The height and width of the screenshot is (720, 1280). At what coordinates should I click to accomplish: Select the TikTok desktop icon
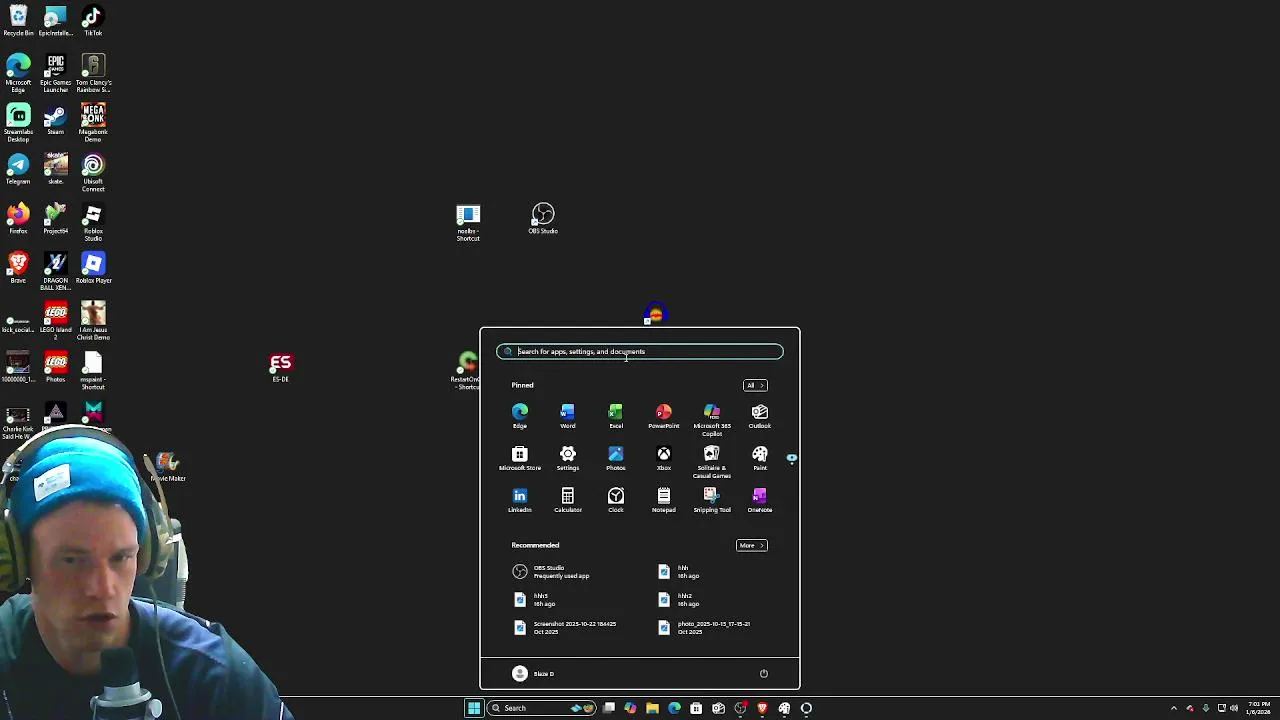click(92, 21)
